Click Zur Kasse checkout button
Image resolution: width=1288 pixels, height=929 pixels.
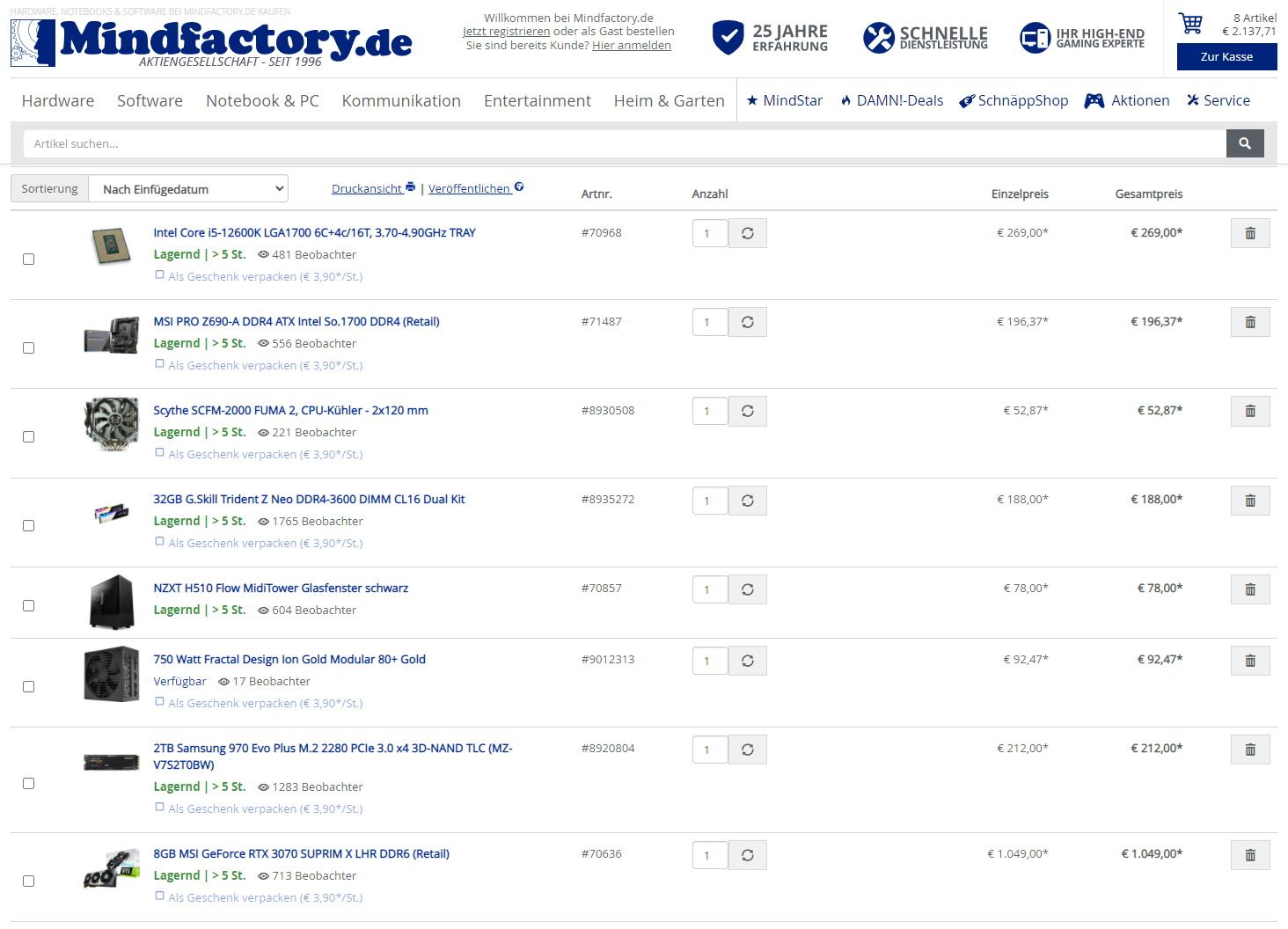click(x=1226, y=56)
